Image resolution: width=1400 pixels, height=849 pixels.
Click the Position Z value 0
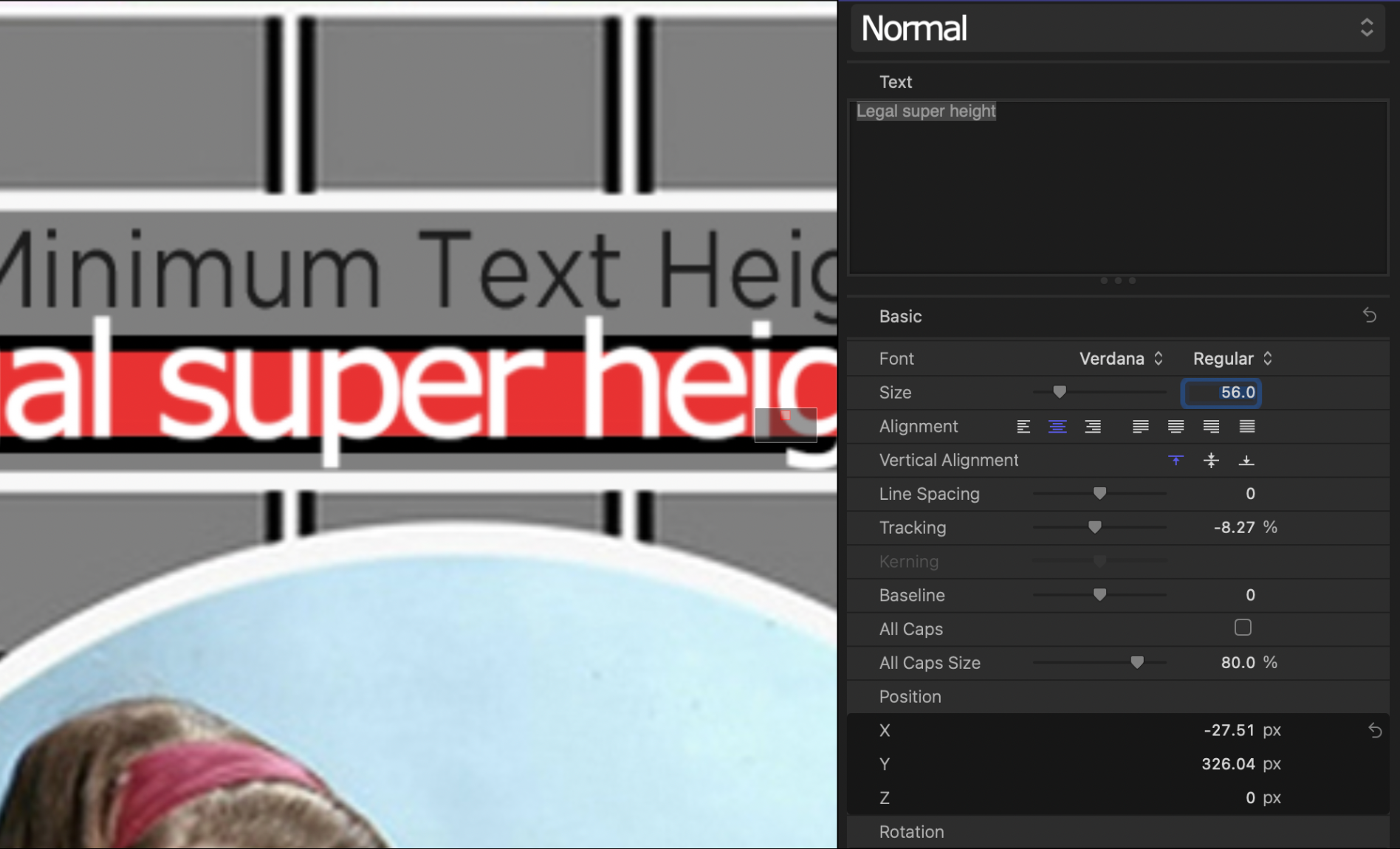1250,798
